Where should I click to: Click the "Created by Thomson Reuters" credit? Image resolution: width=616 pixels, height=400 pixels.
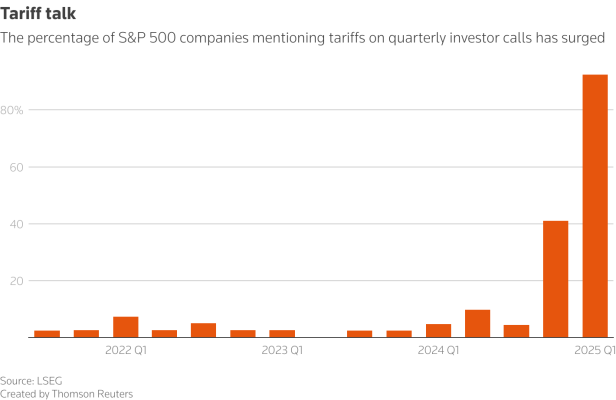tap(66, 393)
